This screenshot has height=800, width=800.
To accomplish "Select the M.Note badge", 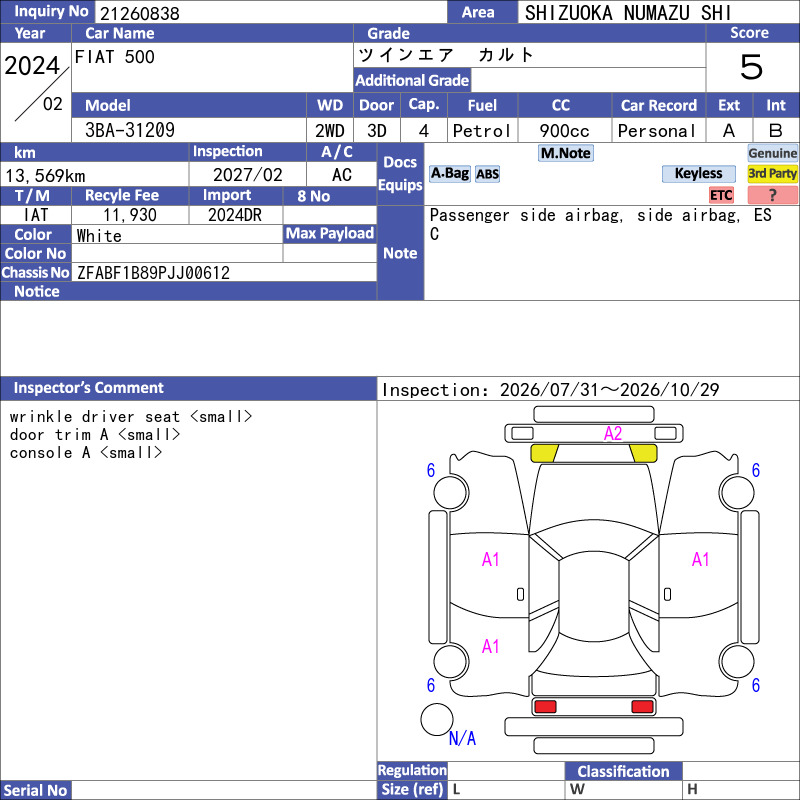I will tap(566, 153).
